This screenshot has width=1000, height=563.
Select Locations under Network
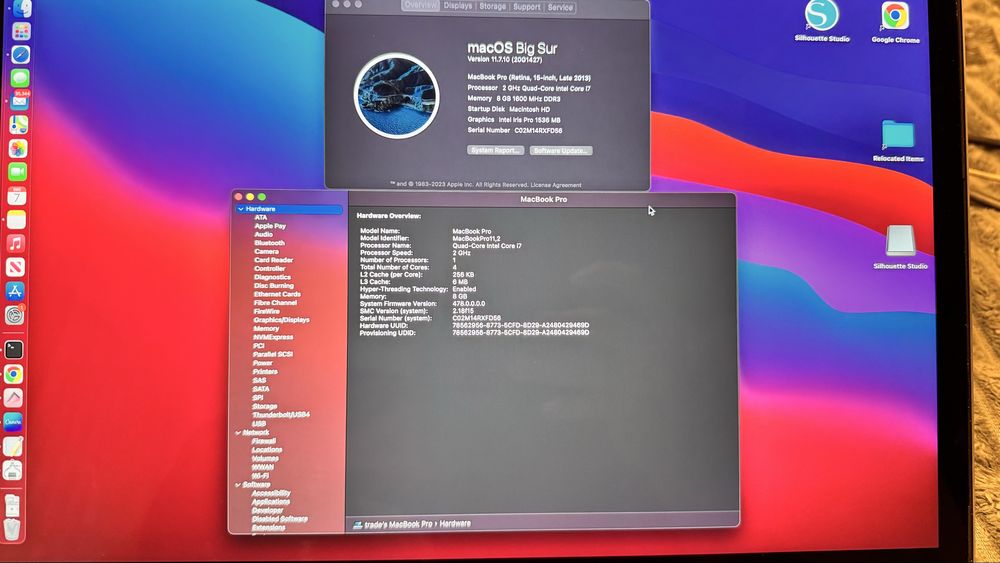267,450
